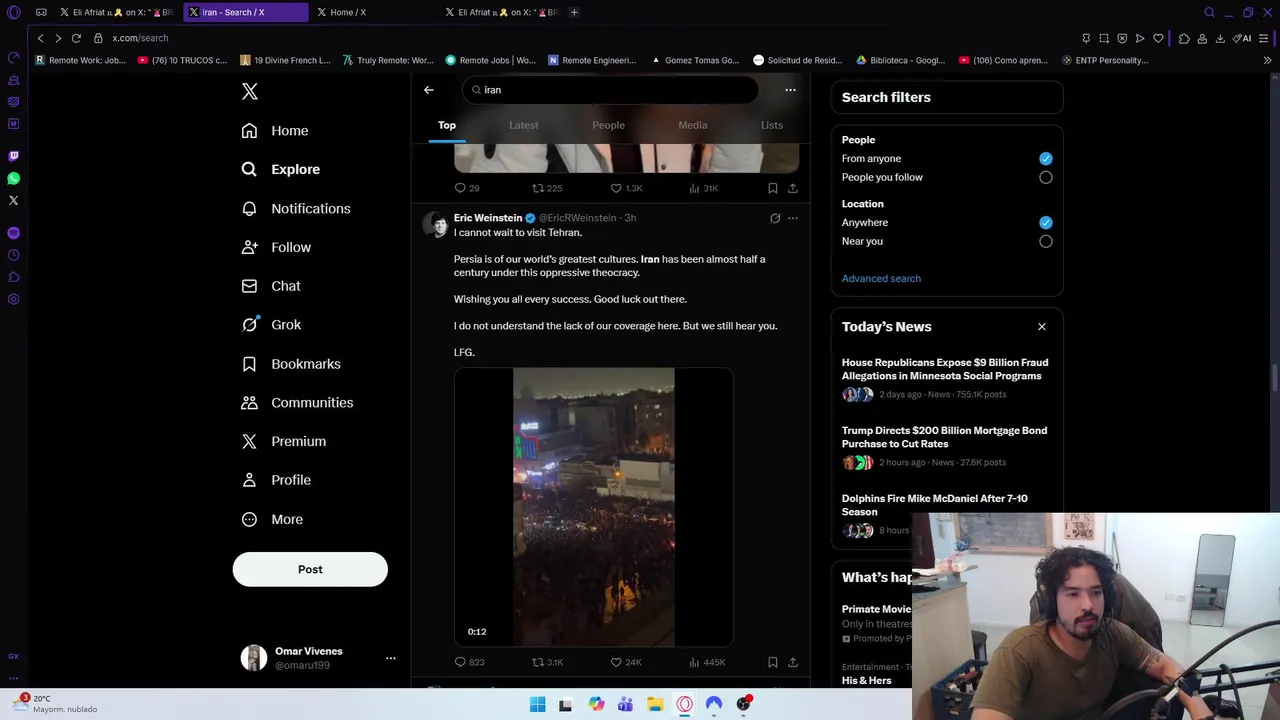The height and width of the screenshot is (720, 1280).
Task: Open account switcher dots next to Omar Vivenes
Action: [x=391, y=658]
